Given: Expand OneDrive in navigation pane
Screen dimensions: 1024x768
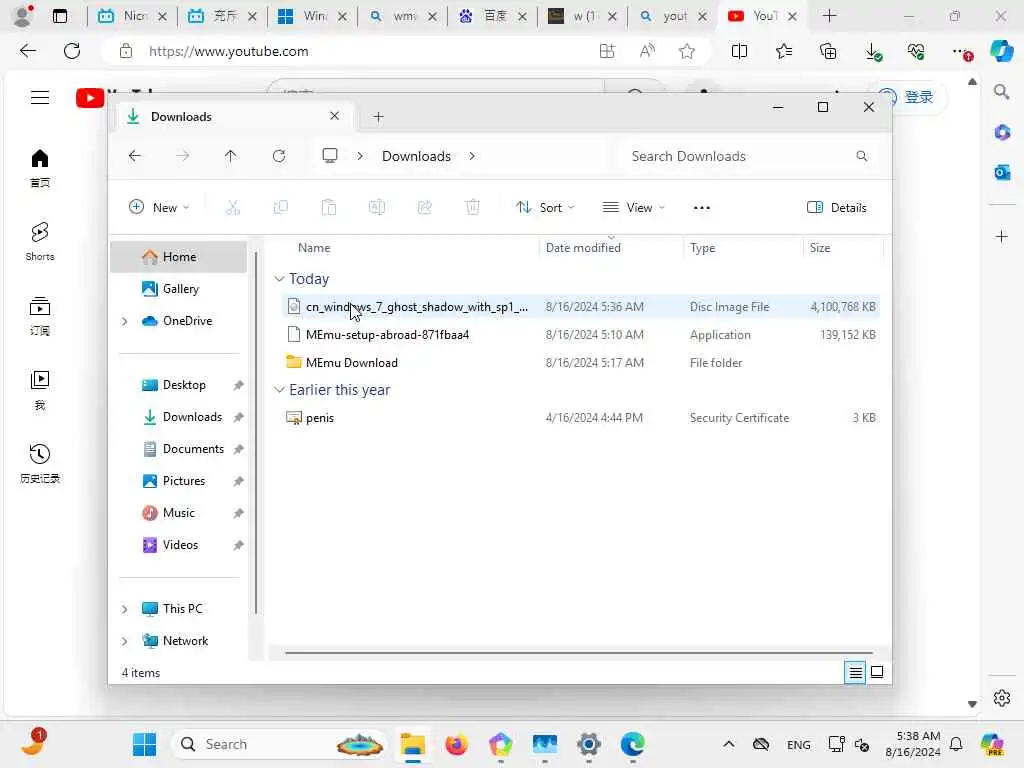Looking at the screenshot, I should (125, 321).
